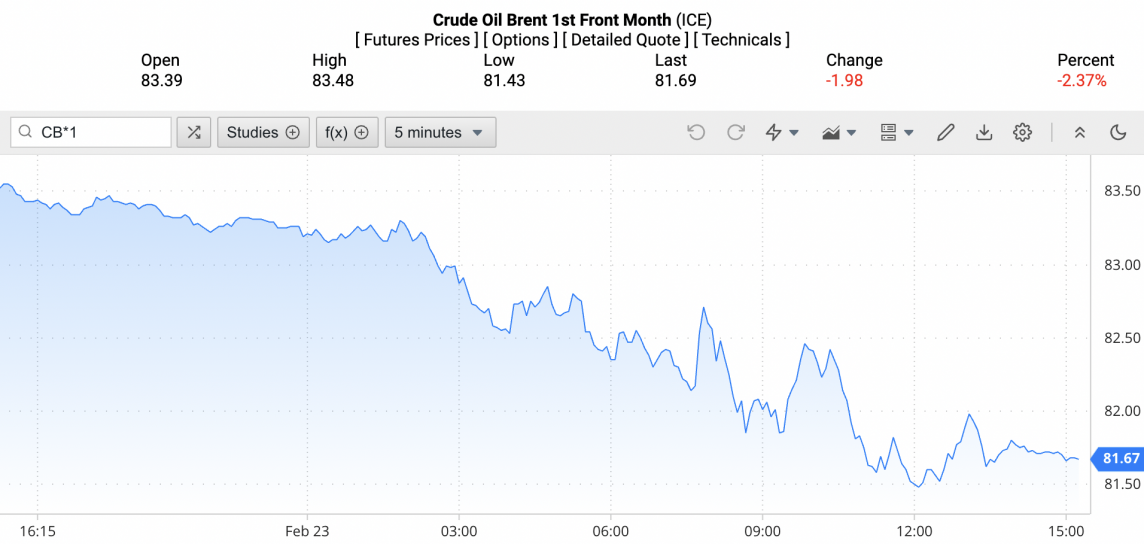Open the 5 minutes interval dropdown
1144x544 pixels.
tap(440, 132)
